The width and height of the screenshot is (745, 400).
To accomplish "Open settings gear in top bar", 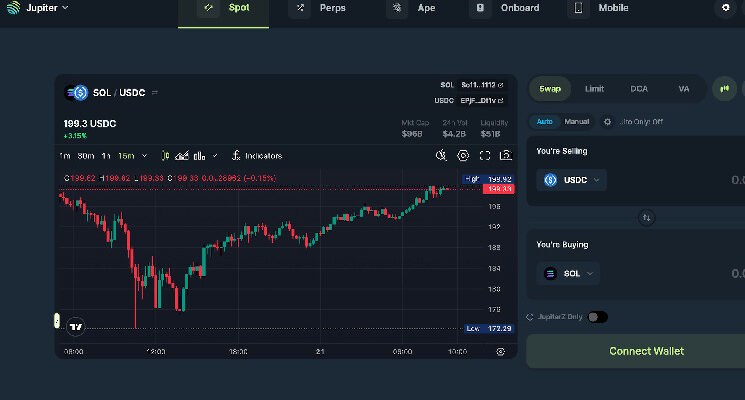I will point(726,8).
